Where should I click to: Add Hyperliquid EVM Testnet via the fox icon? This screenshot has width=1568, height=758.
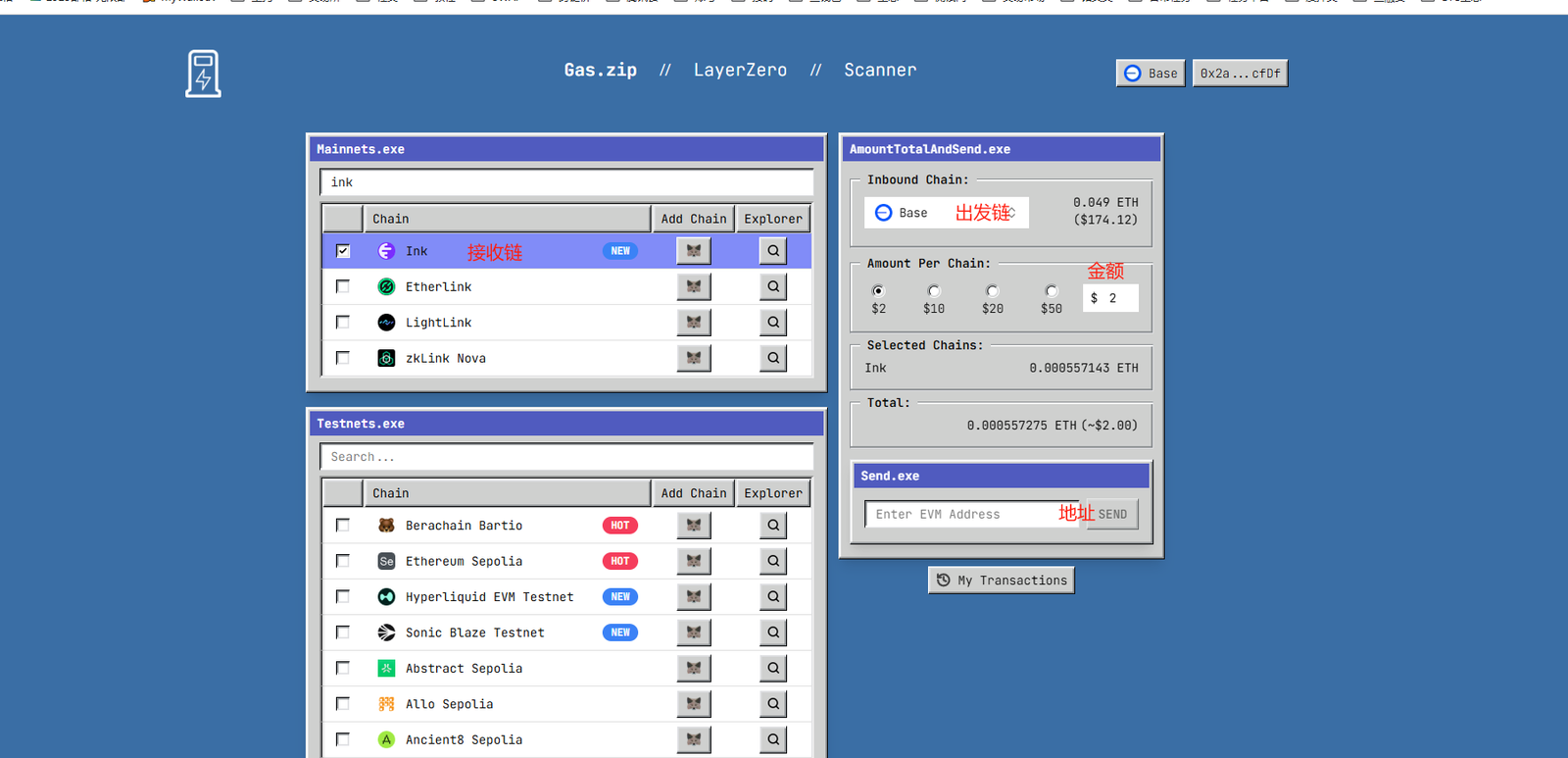tap(694, 596)
